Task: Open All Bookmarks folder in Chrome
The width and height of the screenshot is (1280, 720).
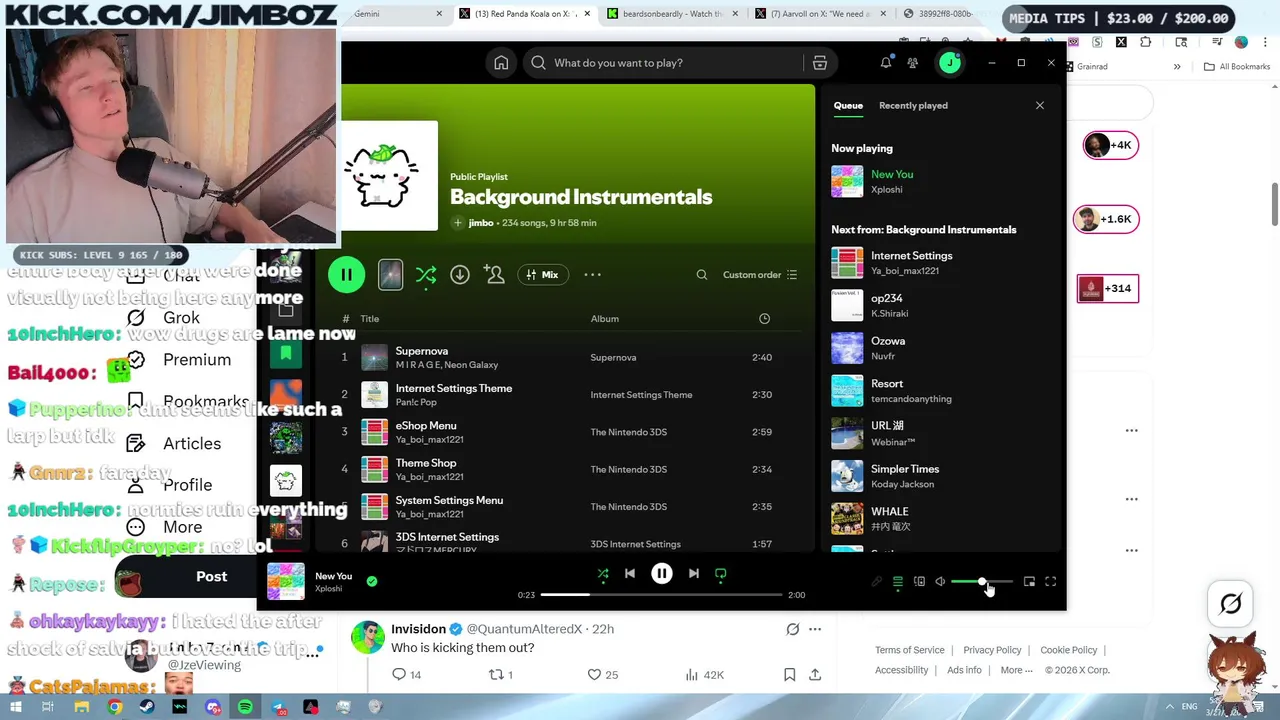Action: point(1237,67)
